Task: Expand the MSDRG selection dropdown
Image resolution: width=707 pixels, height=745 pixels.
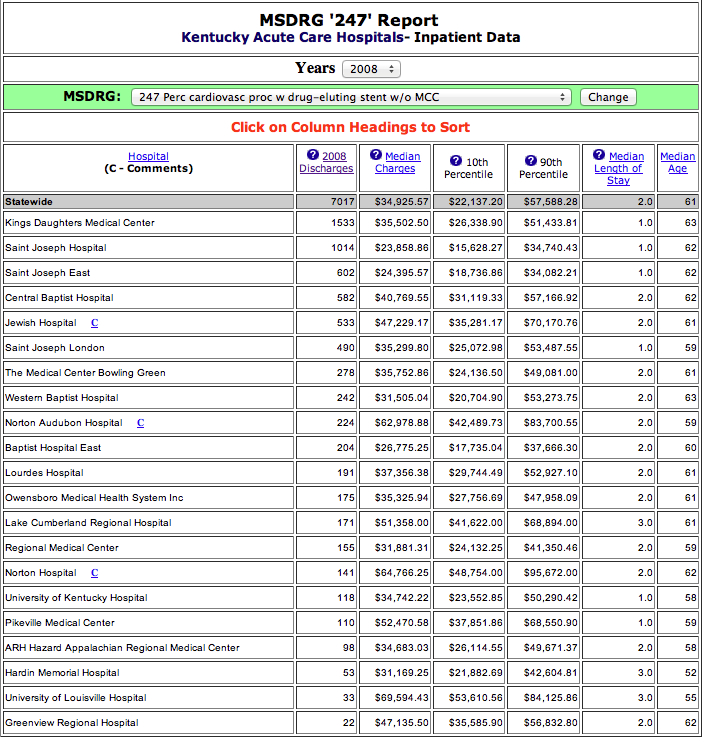Action: coord(351,97)
